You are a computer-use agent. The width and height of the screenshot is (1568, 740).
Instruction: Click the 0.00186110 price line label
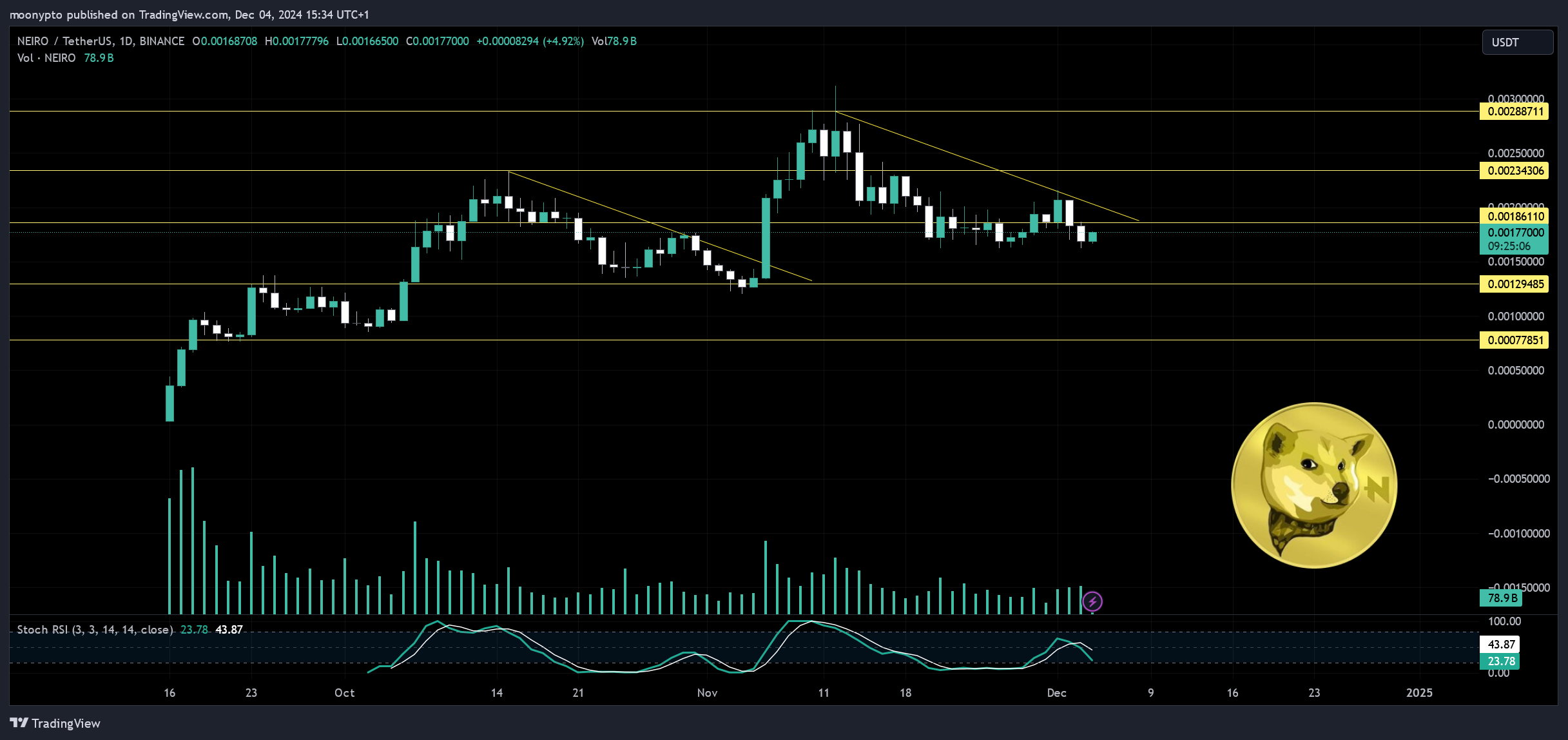coord(1515,217)
